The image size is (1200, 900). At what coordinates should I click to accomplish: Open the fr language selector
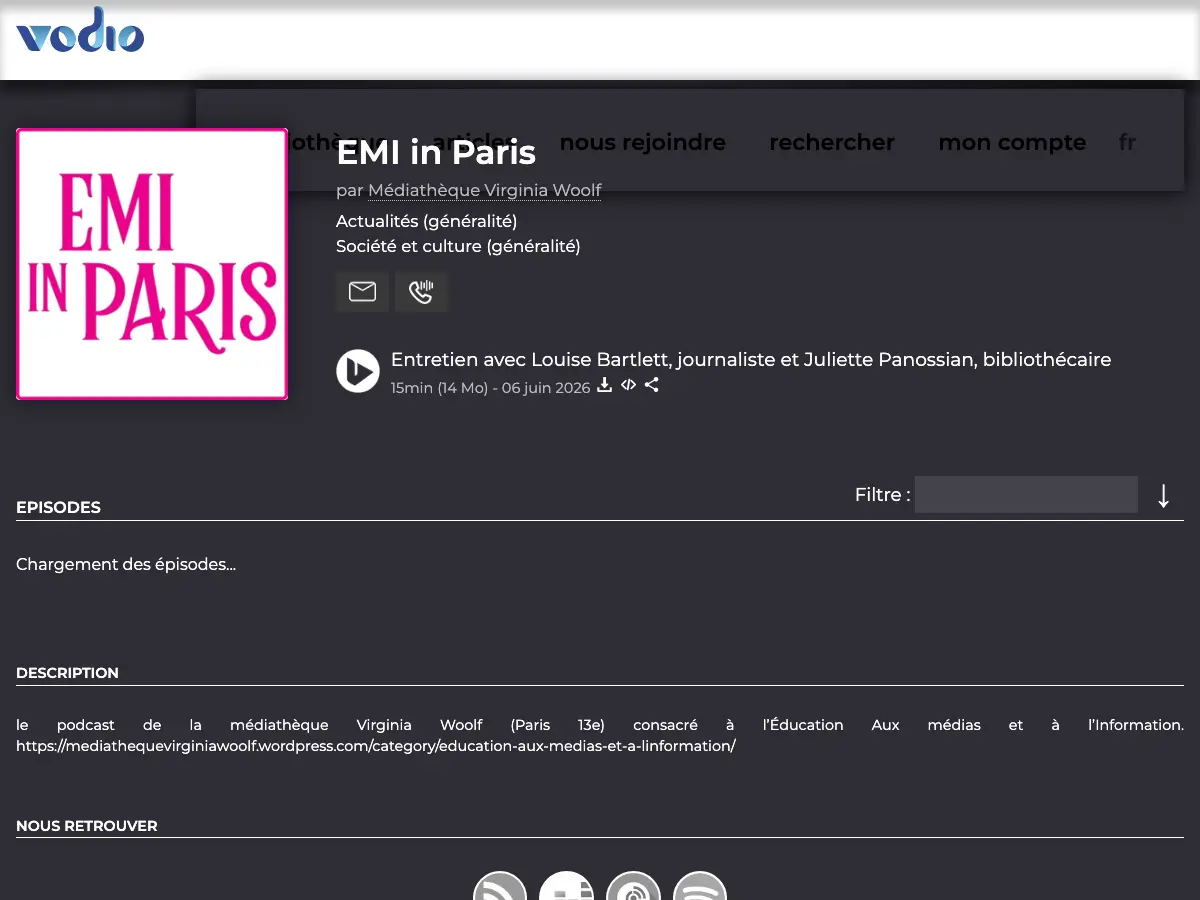pos(1127,142)
